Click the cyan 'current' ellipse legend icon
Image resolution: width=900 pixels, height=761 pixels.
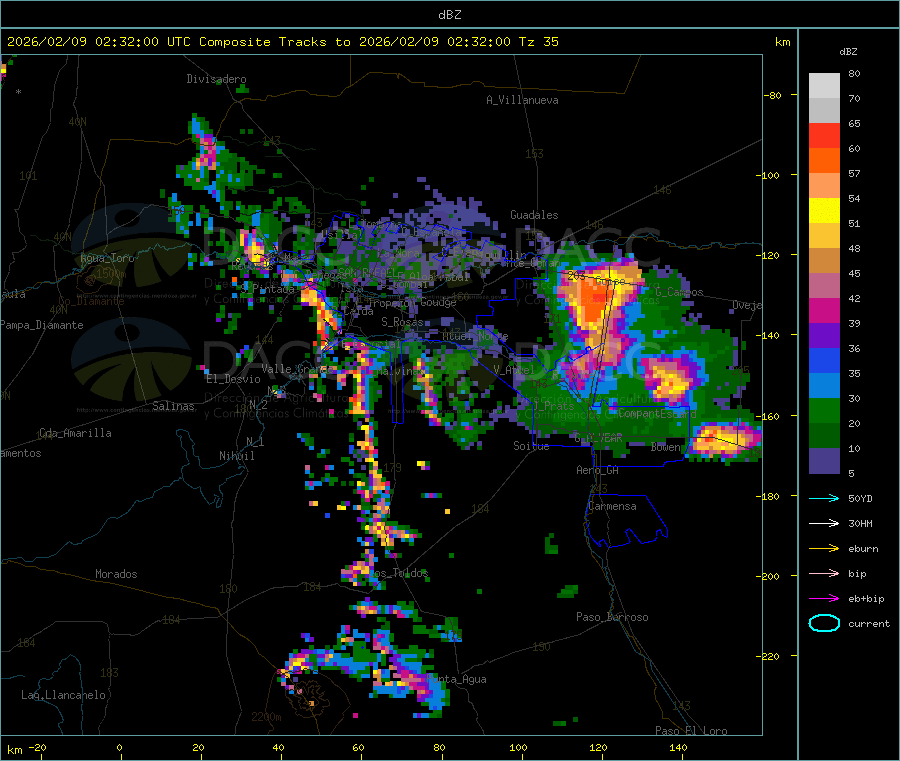[x=824, y=623]
